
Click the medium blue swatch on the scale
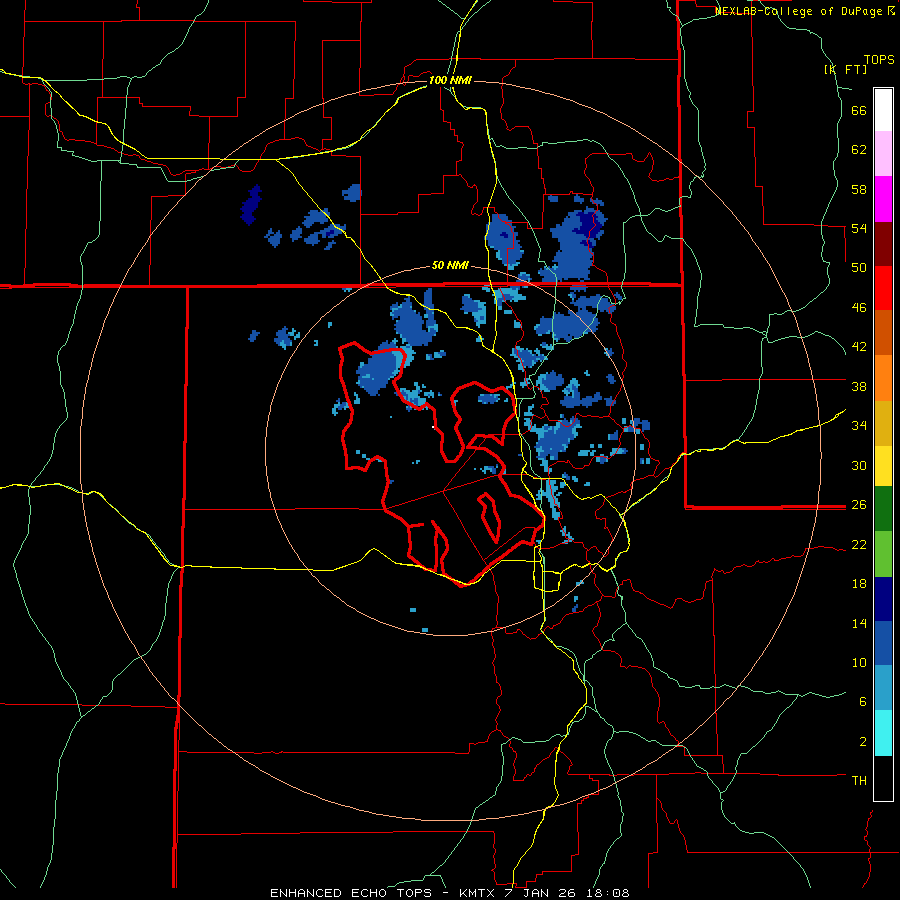click(883, 643)
